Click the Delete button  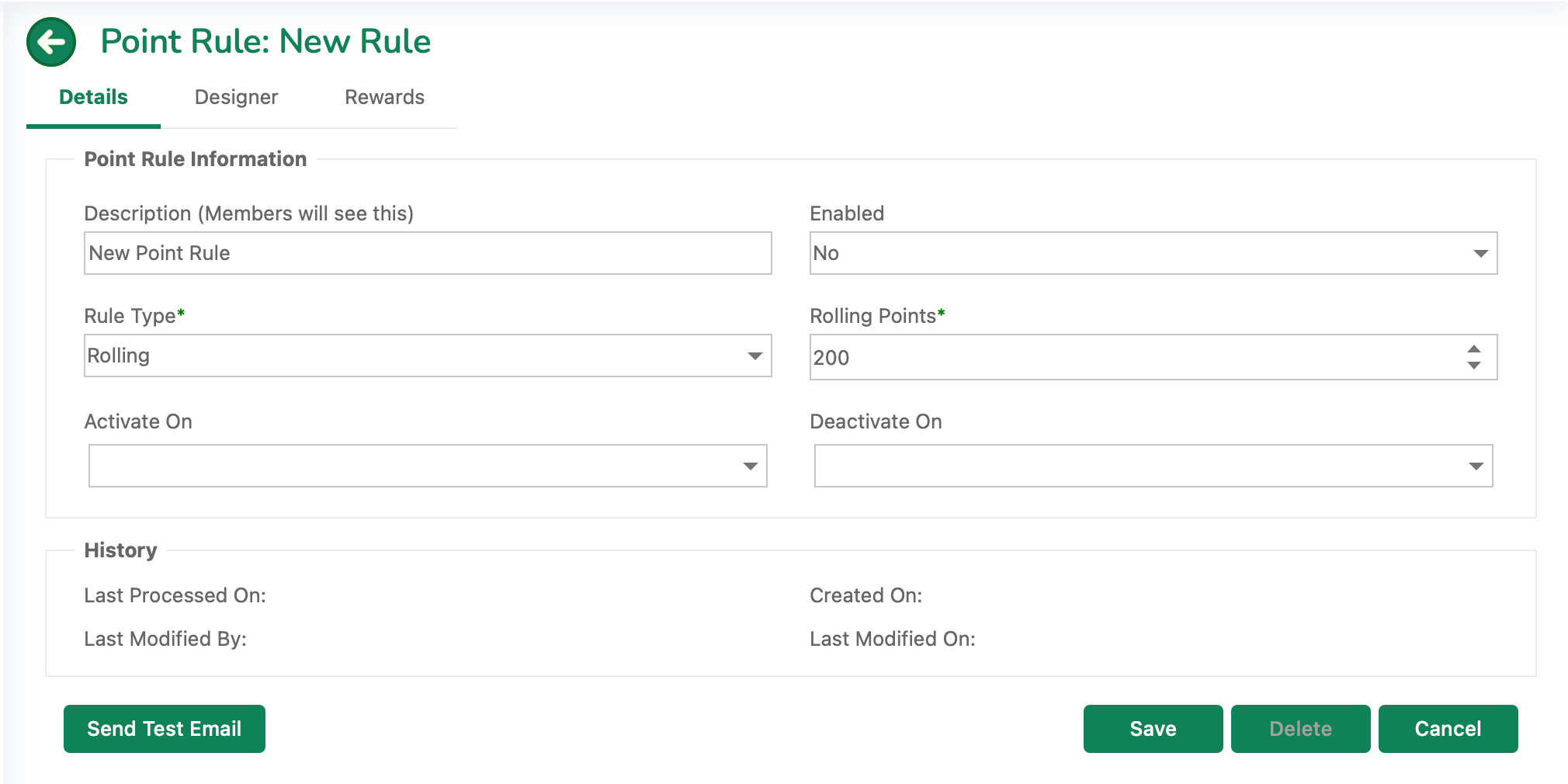pyautogui.click(x=1300, y=729)
